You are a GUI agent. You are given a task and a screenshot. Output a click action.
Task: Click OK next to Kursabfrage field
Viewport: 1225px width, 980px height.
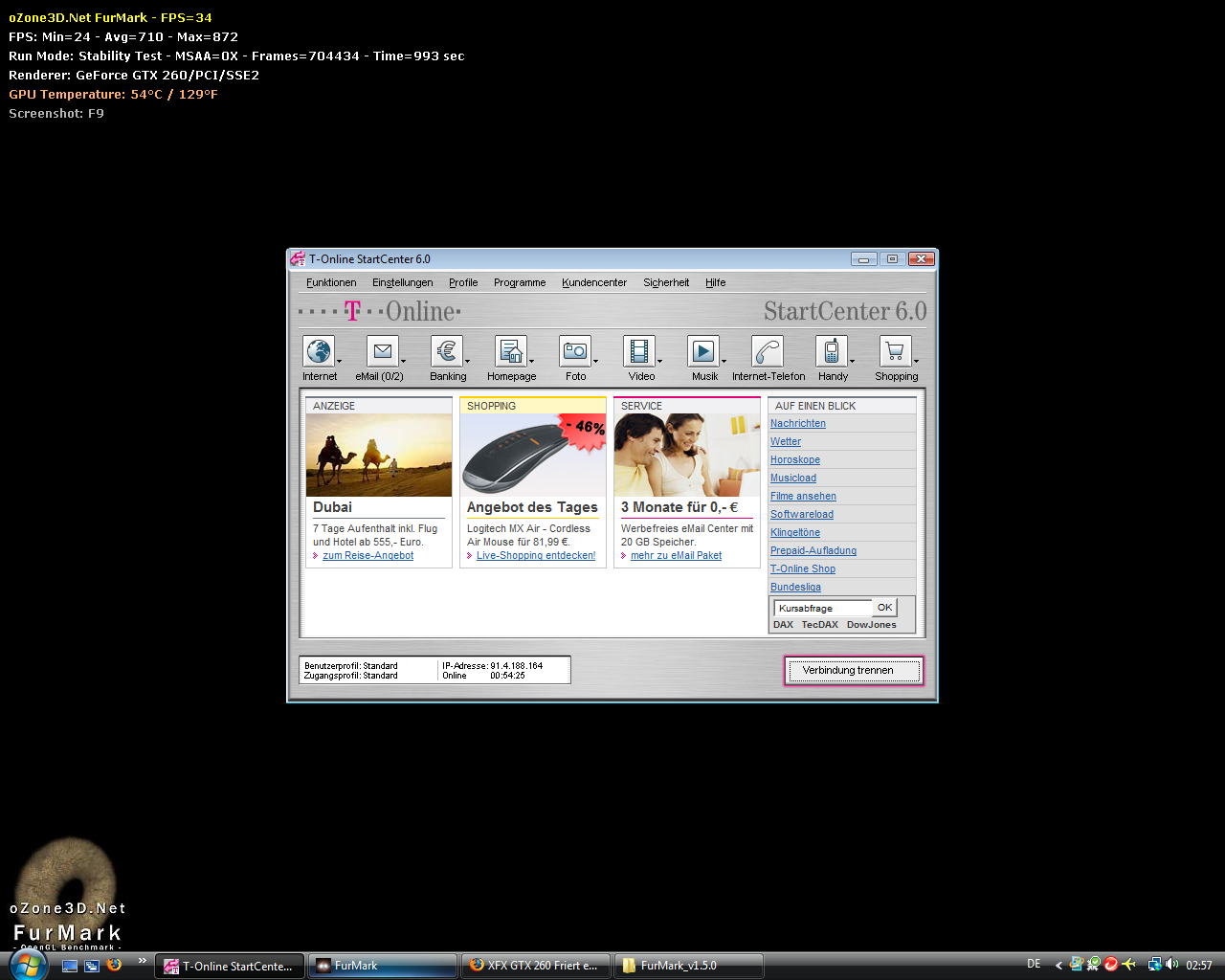point(885,608)
